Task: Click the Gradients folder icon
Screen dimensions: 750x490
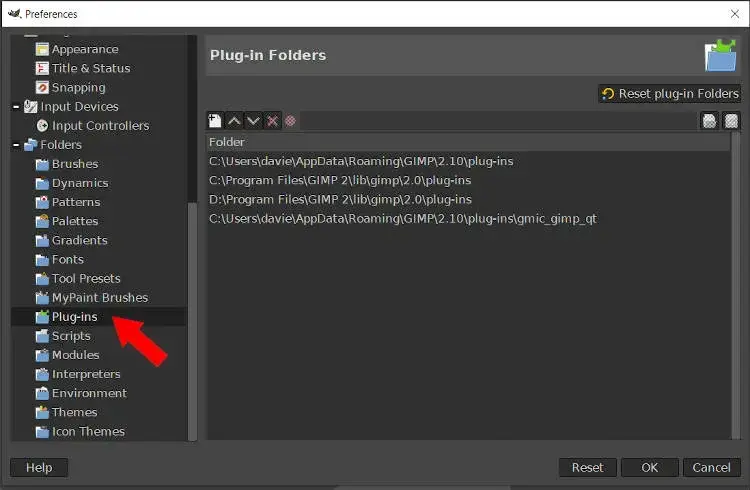Action: pyautogui.click(x=42, y=240)
